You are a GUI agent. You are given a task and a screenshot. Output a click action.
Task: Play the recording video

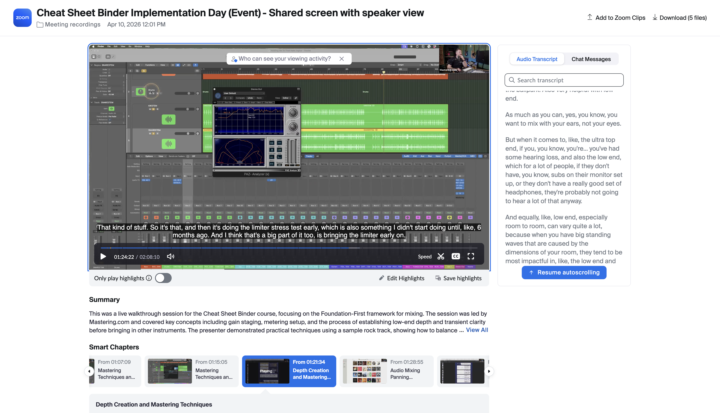pos(103,256)
